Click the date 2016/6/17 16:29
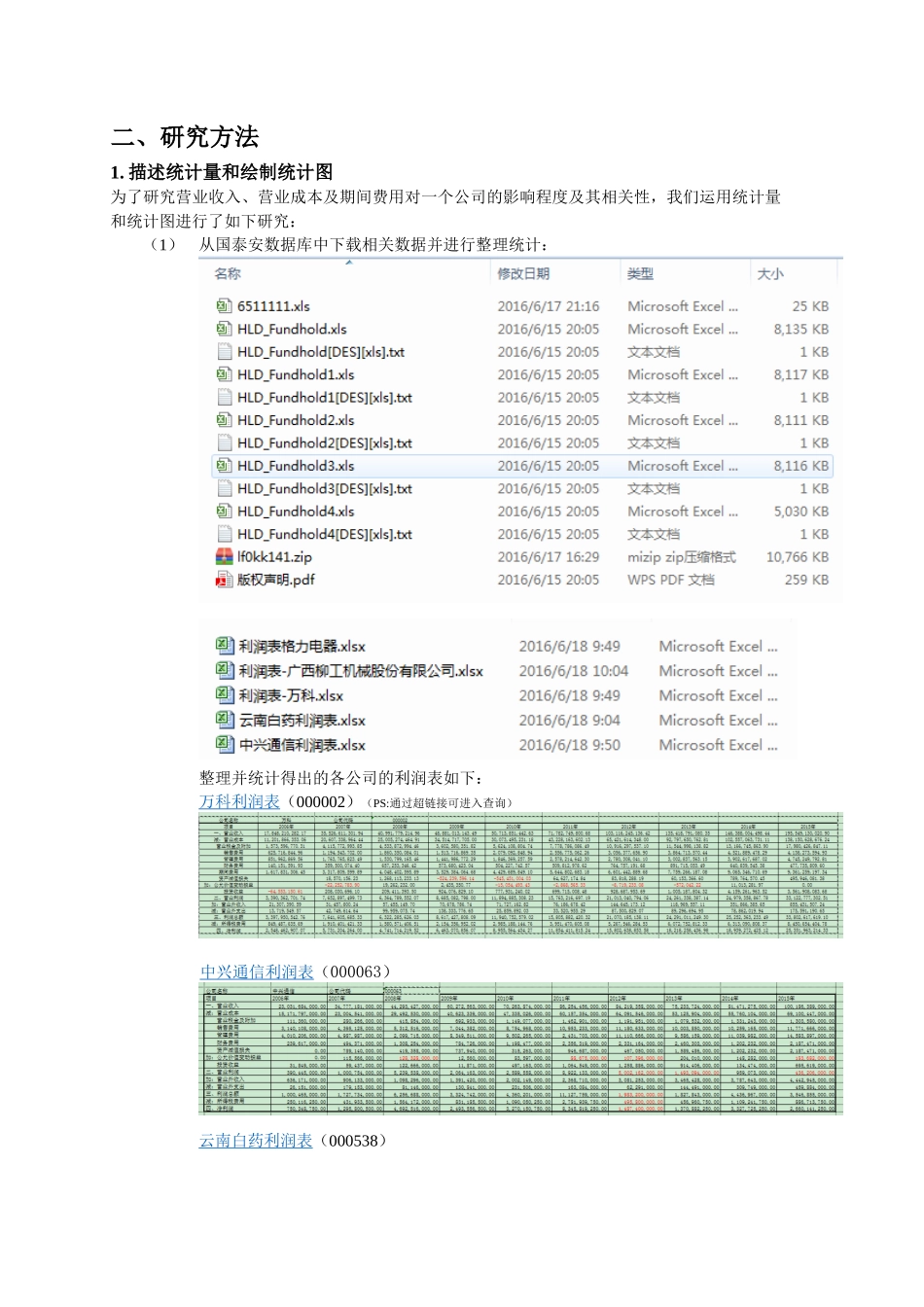This screenshot has width=924, height=1307. point(549,557)
